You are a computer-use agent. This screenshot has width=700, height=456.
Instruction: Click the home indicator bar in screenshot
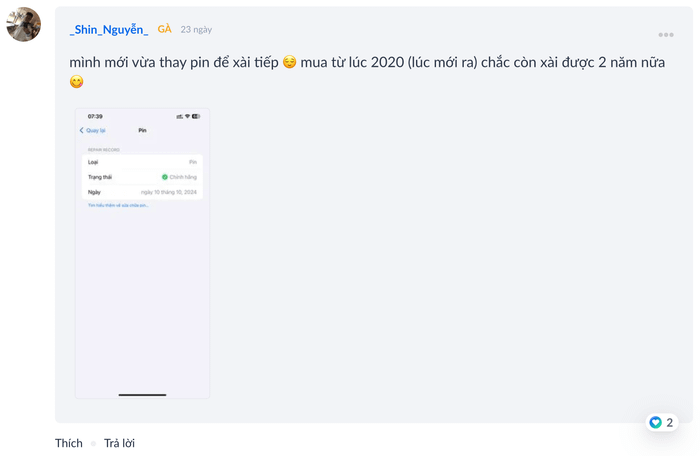pos(142,395)
